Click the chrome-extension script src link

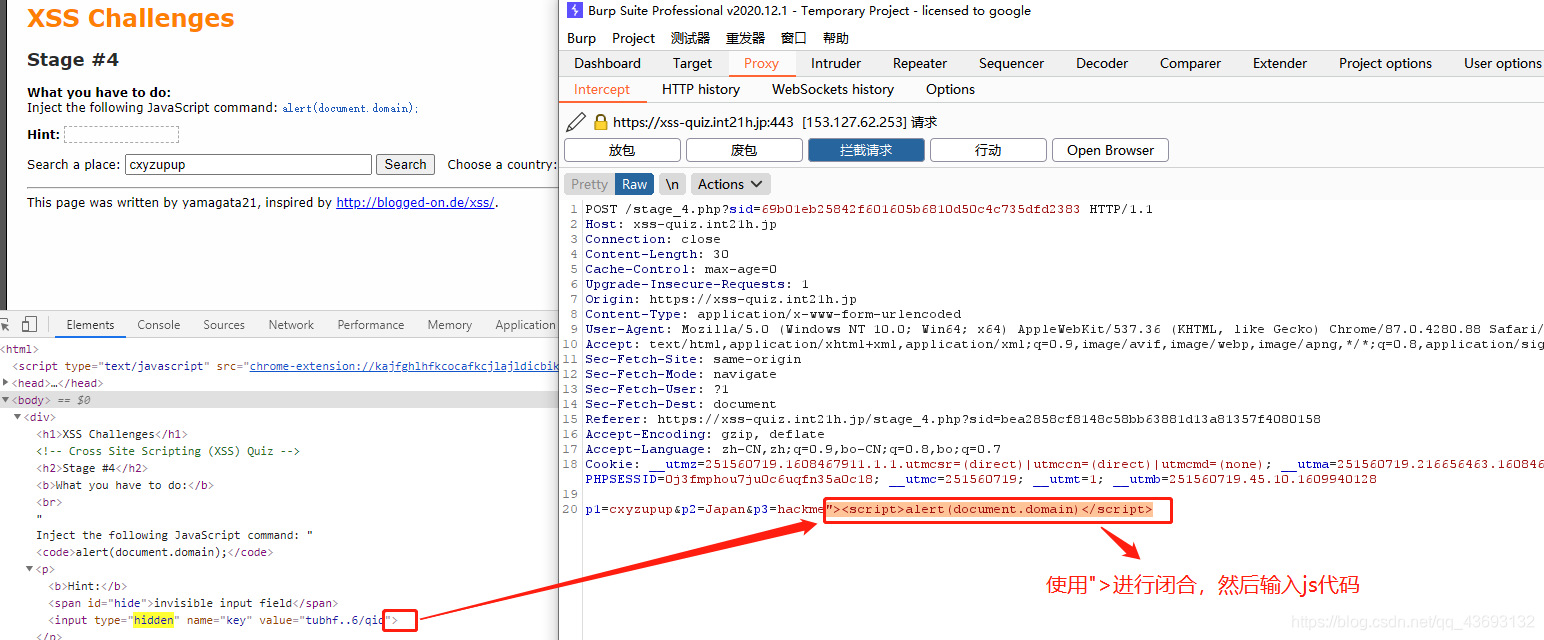[403, 366]
